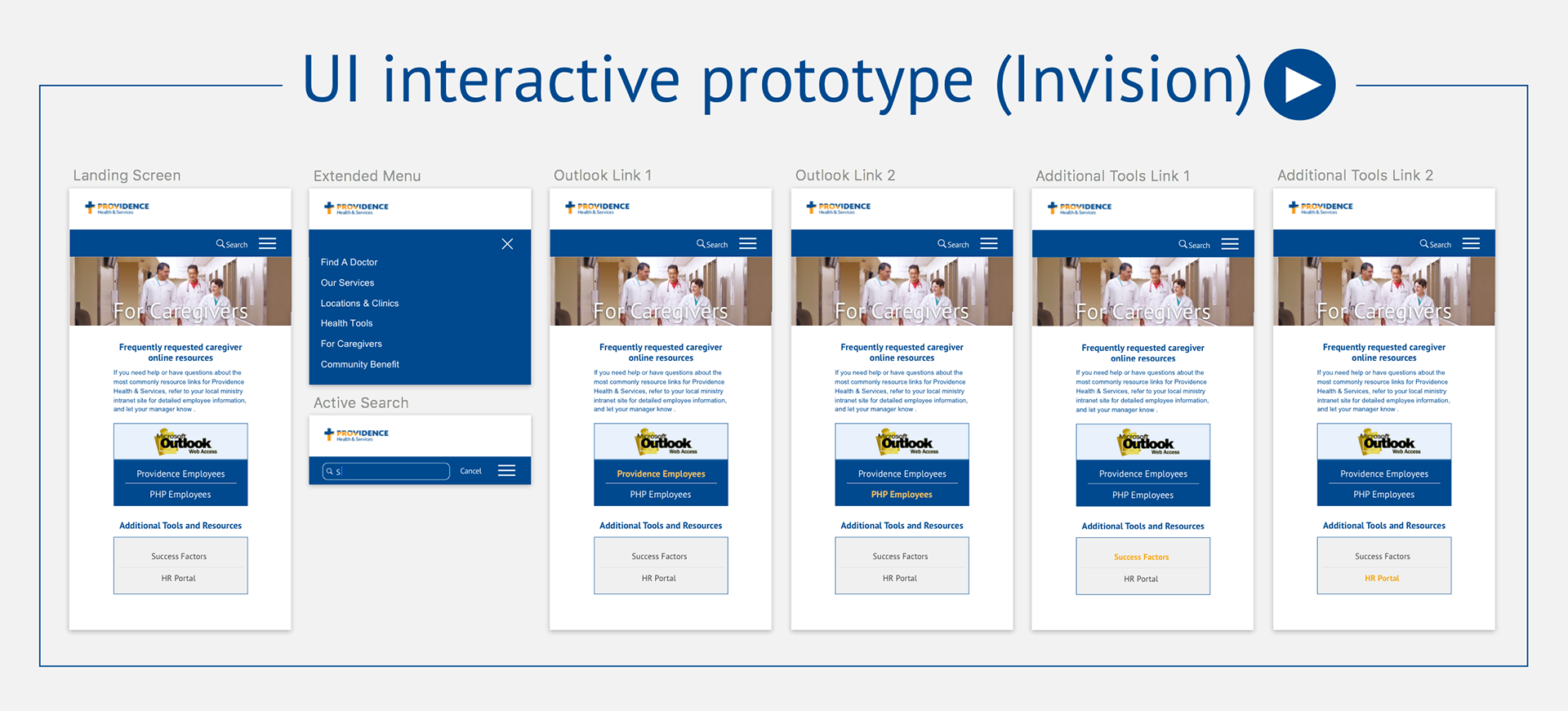Click highlighted HR Portal in Additional Tools Link 2

click(x=1382, y=578)
